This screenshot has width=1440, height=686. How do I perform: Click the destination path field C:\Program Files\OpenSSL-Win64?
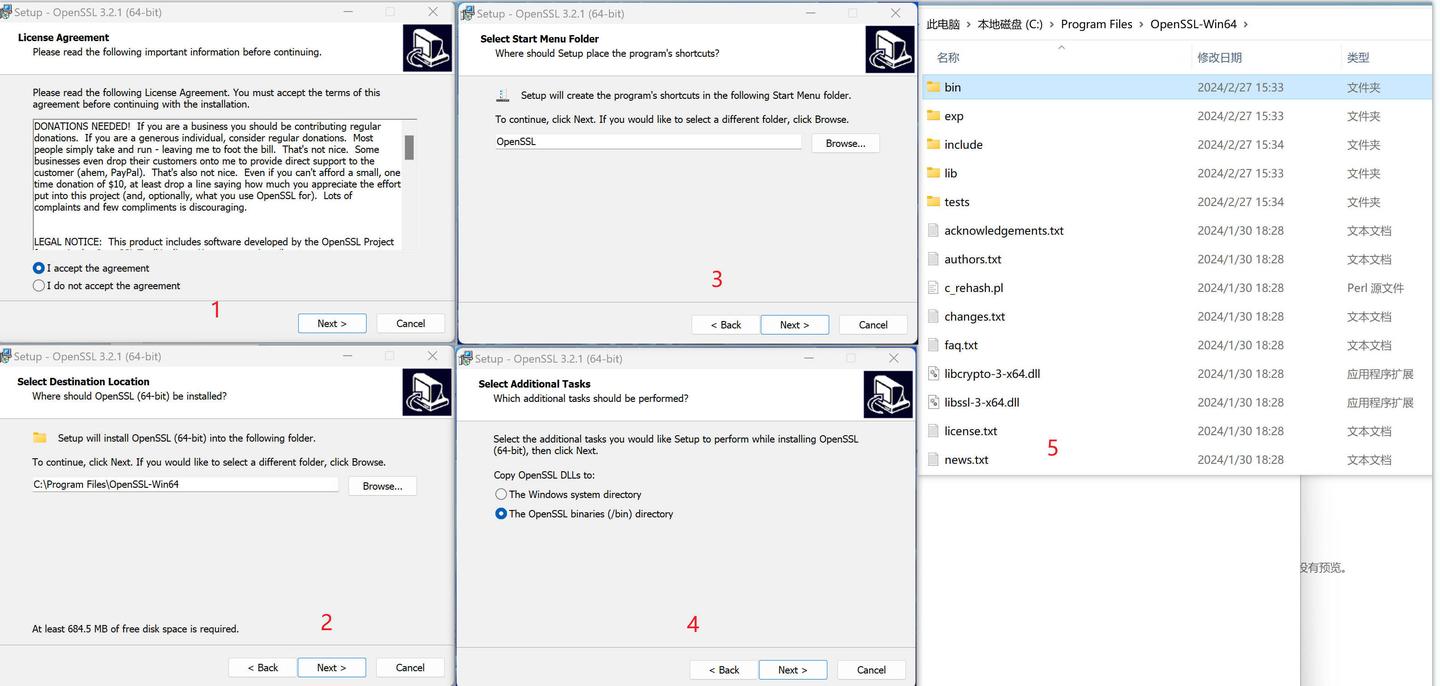185,484
